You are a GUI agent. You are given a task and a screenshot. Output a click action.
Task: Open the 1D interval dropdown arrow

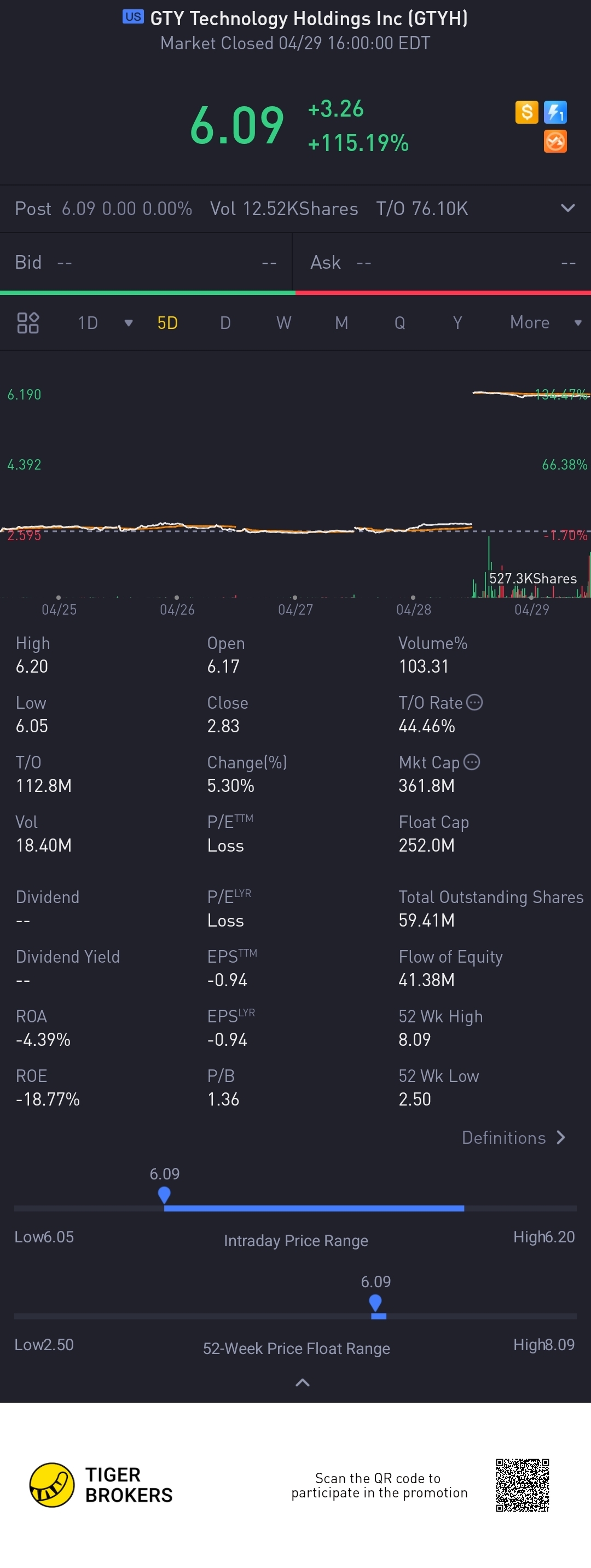129,323
